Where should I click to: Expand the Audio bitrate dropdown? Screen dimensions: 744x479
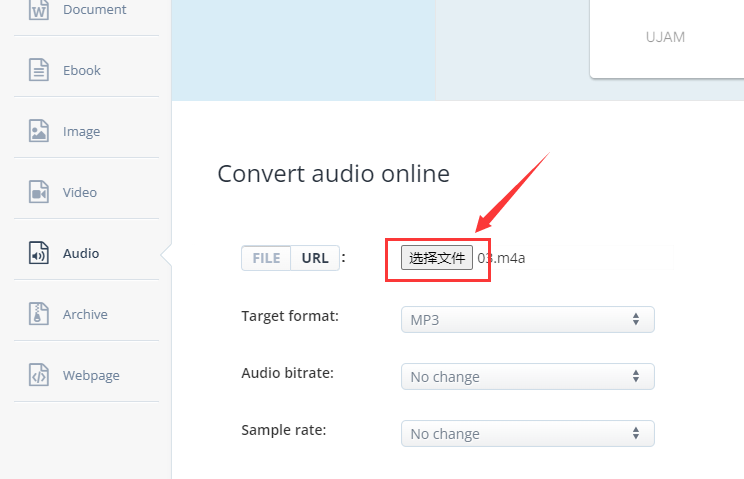[528, 377]
